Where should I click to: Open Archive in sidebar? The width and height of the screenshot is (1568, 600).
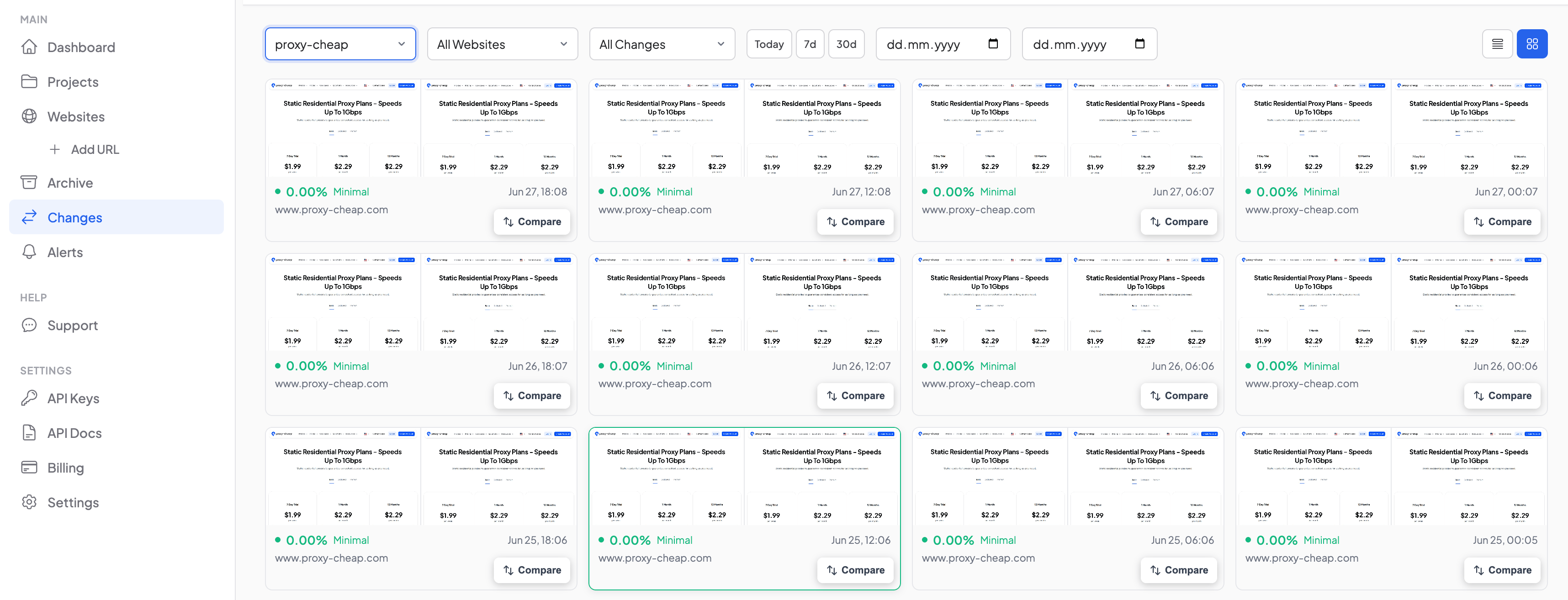[116, 183]
